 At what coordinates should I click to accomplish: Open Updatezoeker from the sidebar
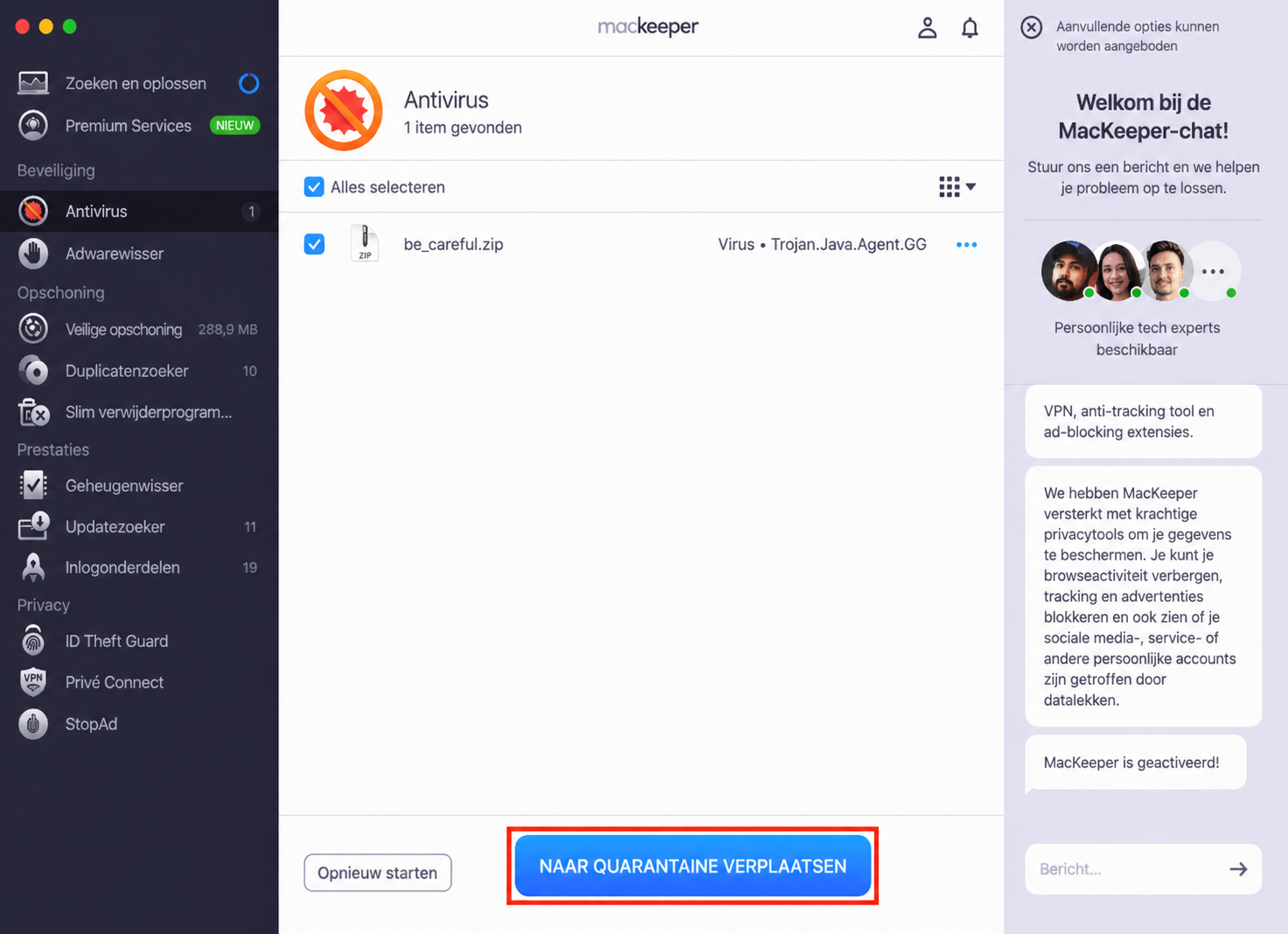139,526
